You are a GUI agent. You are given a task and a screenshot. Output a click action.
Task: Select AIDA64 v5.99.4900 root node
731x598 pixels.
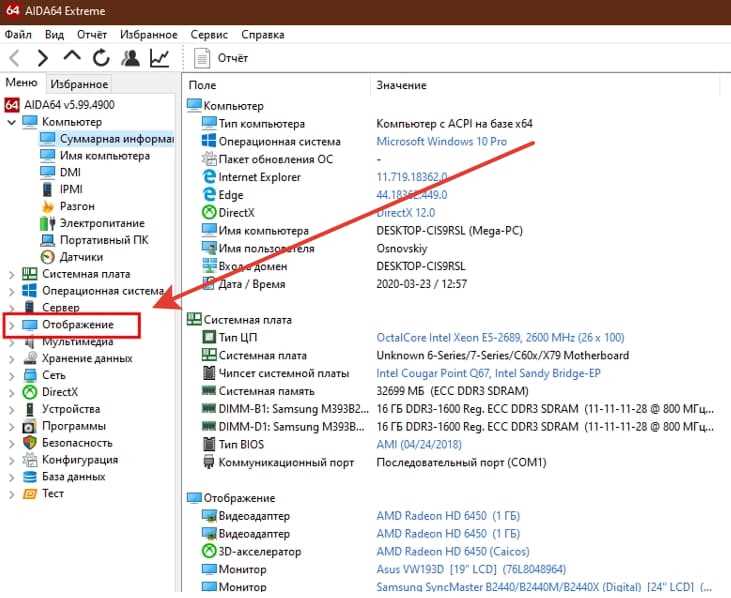[x=69, y=105]
